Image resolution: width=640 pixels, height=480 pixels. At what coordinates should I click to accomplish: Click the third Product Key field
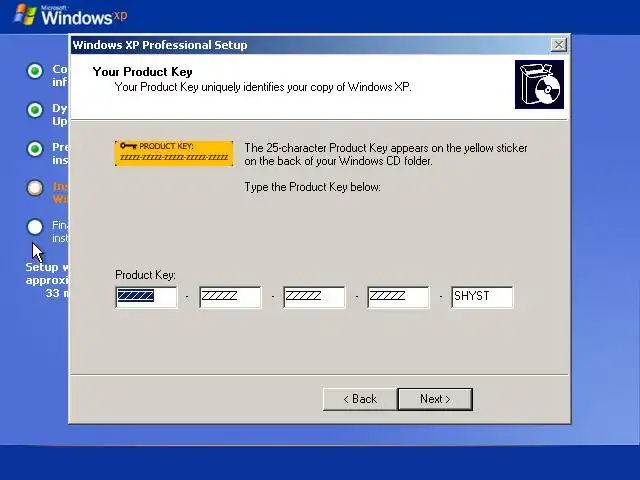[x=314, y=297]
